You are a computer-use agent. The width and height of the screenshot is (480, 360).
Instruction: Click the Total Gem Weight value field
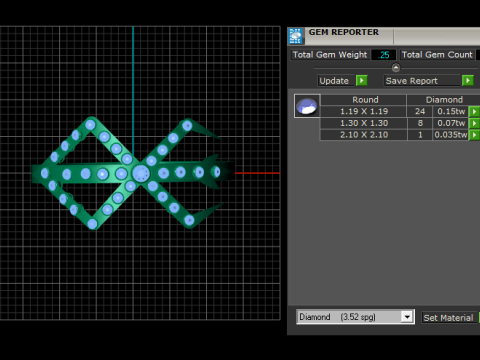click(x=384, y=55)
